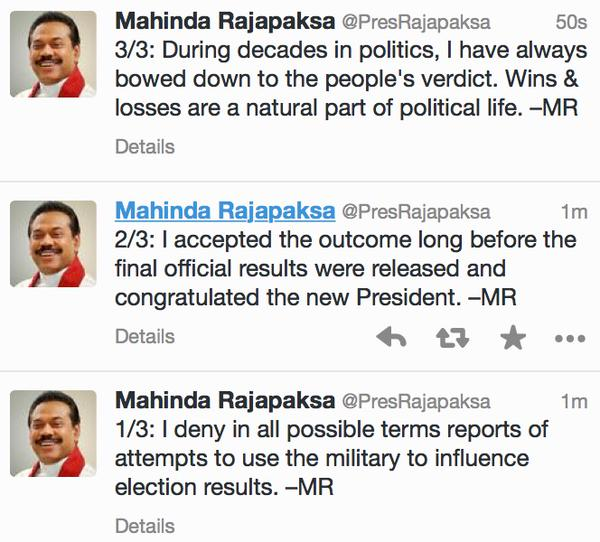Select the tweet text about military influence
This screenshot has width=600, height=542.
coord(332,458)
